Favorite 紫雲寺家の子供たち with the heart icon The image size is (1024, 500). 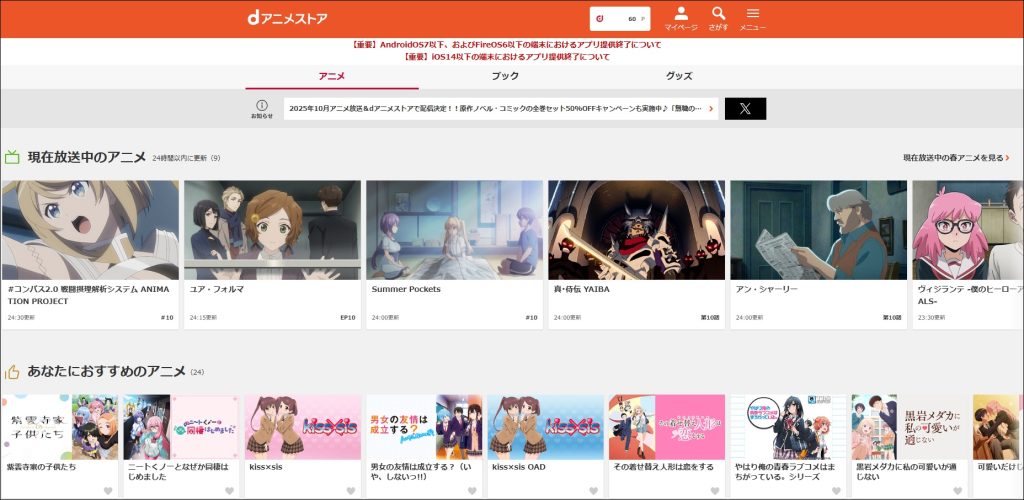point(108,491)
